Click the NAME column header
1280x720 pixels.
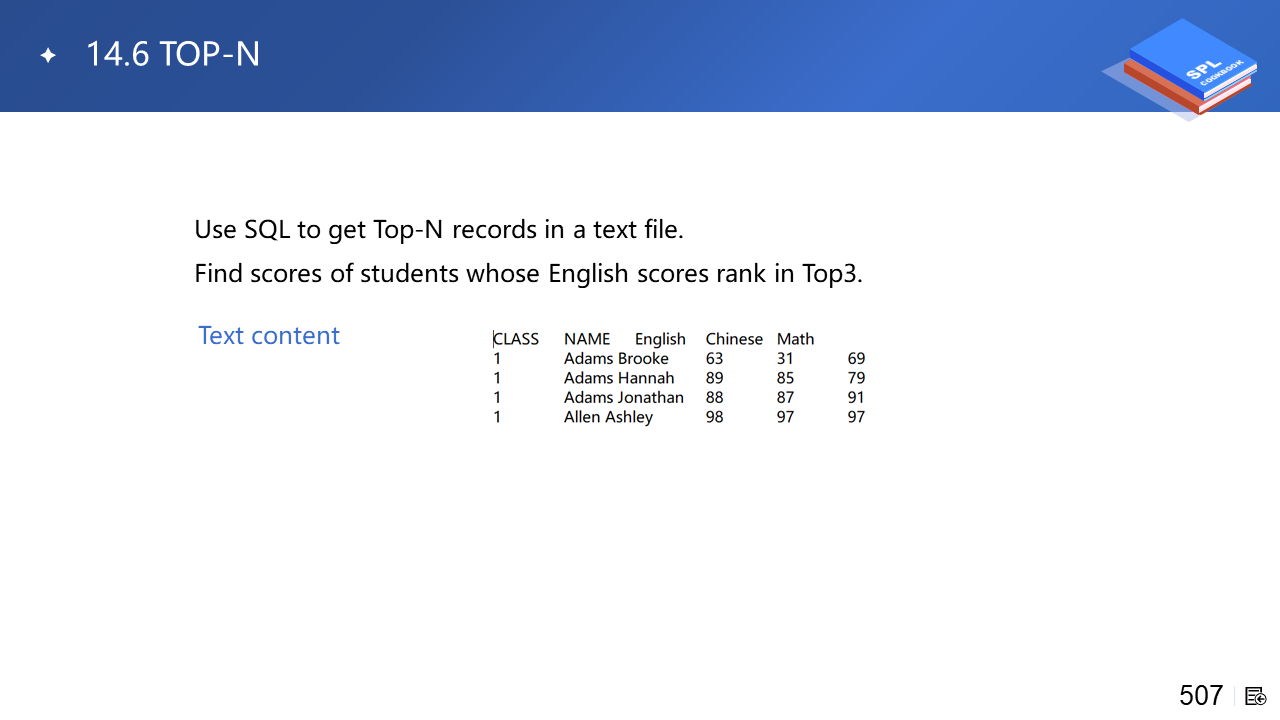pos(586,339)
